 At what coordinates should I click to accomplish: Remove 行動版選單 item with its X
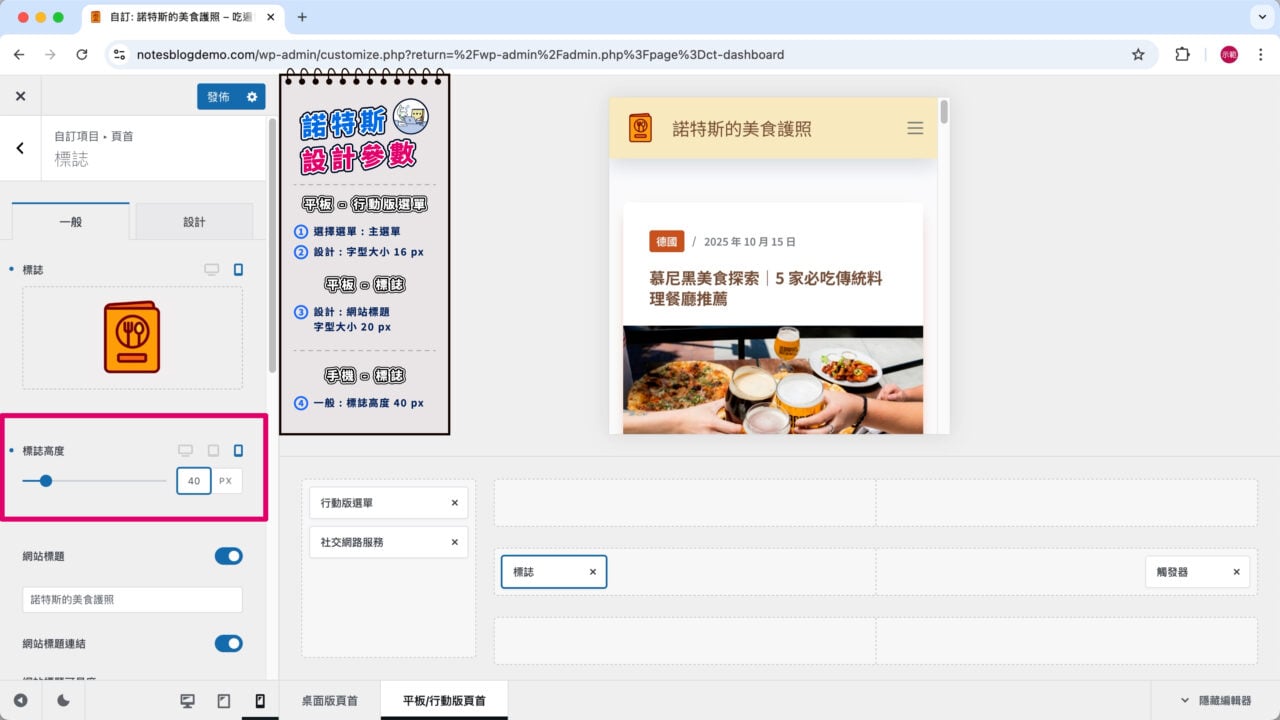pyautogui.click(x=454, y=503)
